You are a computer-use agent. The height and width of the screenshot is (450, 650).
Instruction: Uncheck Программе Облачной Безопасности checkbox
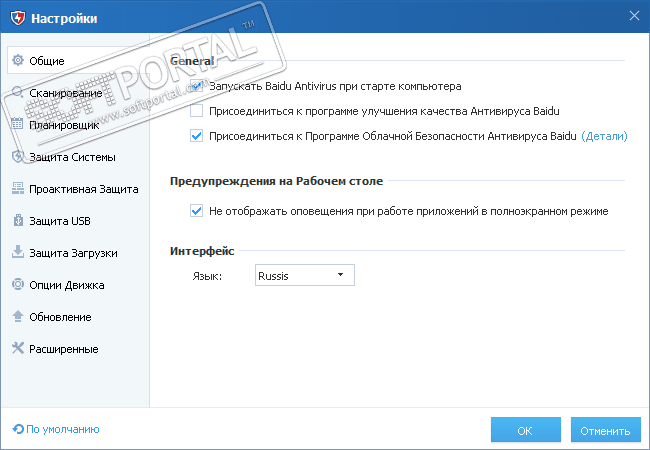click(x=196, y=135)
